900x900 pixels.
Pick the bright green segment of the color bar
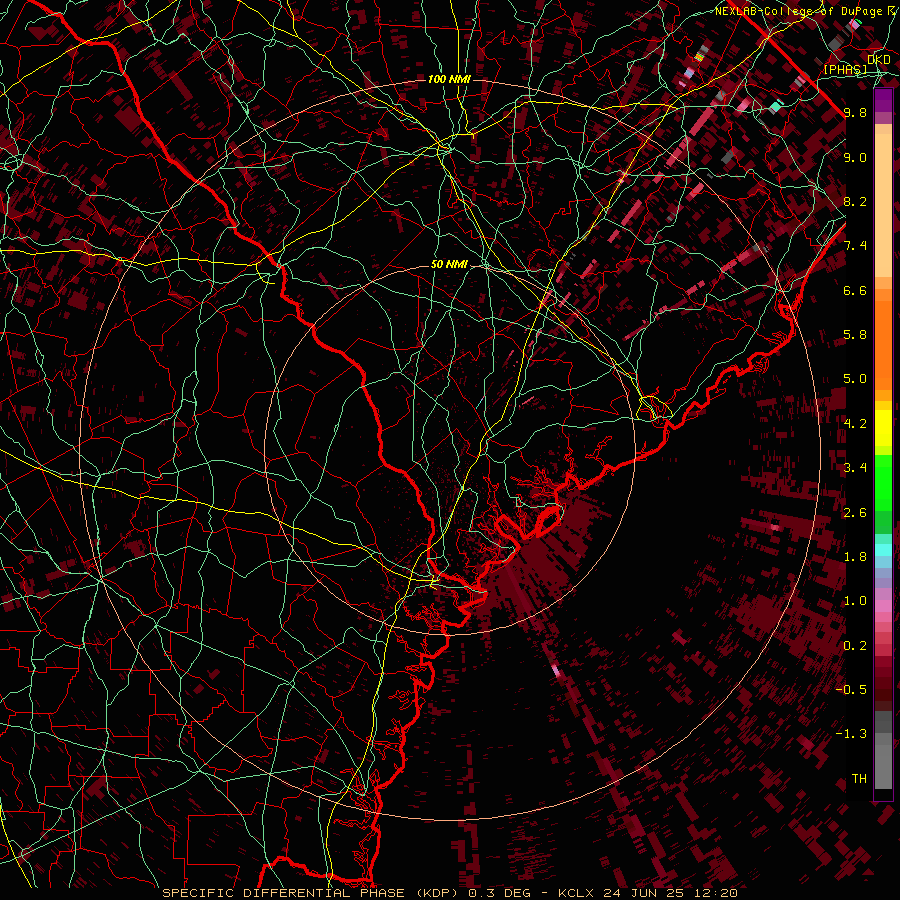pyautogui.click(x=883, y=482)
